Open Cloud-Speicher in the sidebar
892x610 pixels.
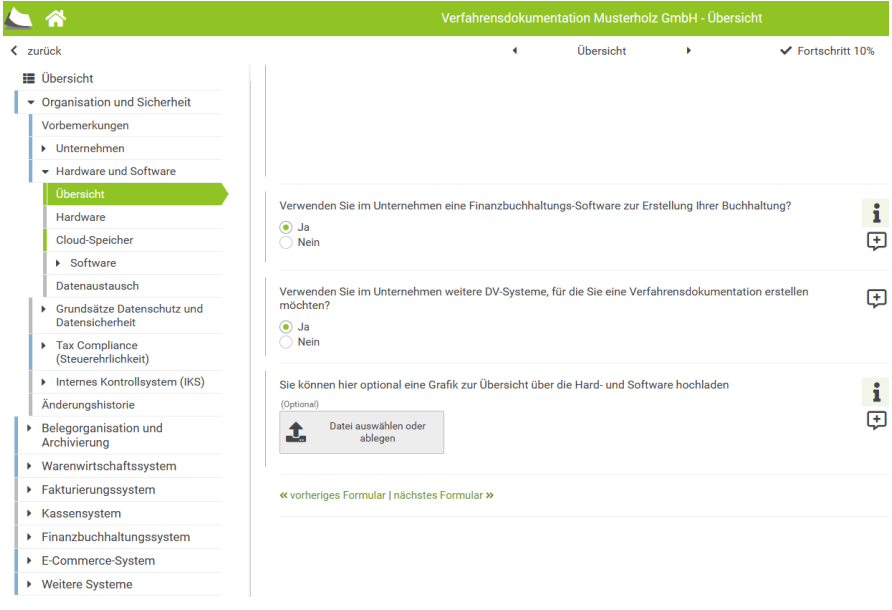click(x=94, y=240)
